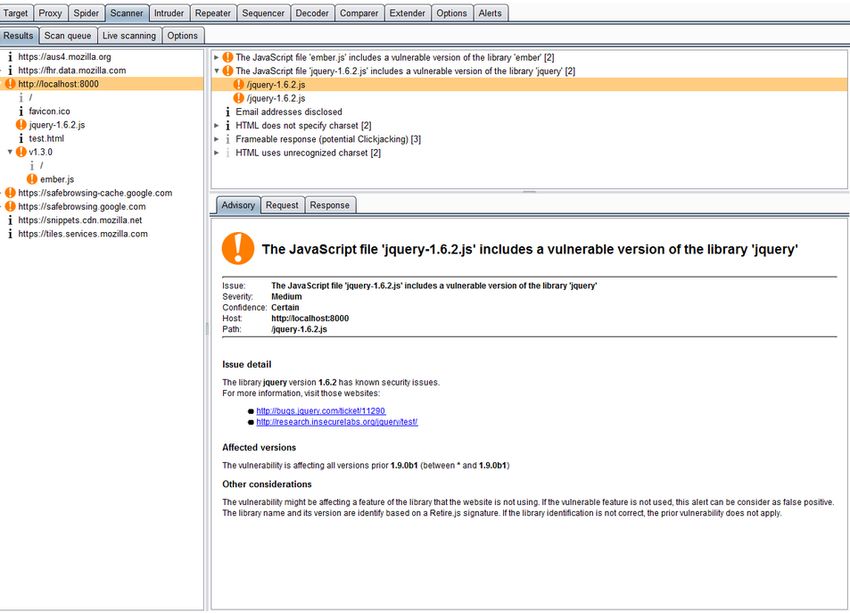The image size is (850, 613).
Task: Click the info icon beside https://aus4.mozilla.org
Action: click(x=10, y=56)
